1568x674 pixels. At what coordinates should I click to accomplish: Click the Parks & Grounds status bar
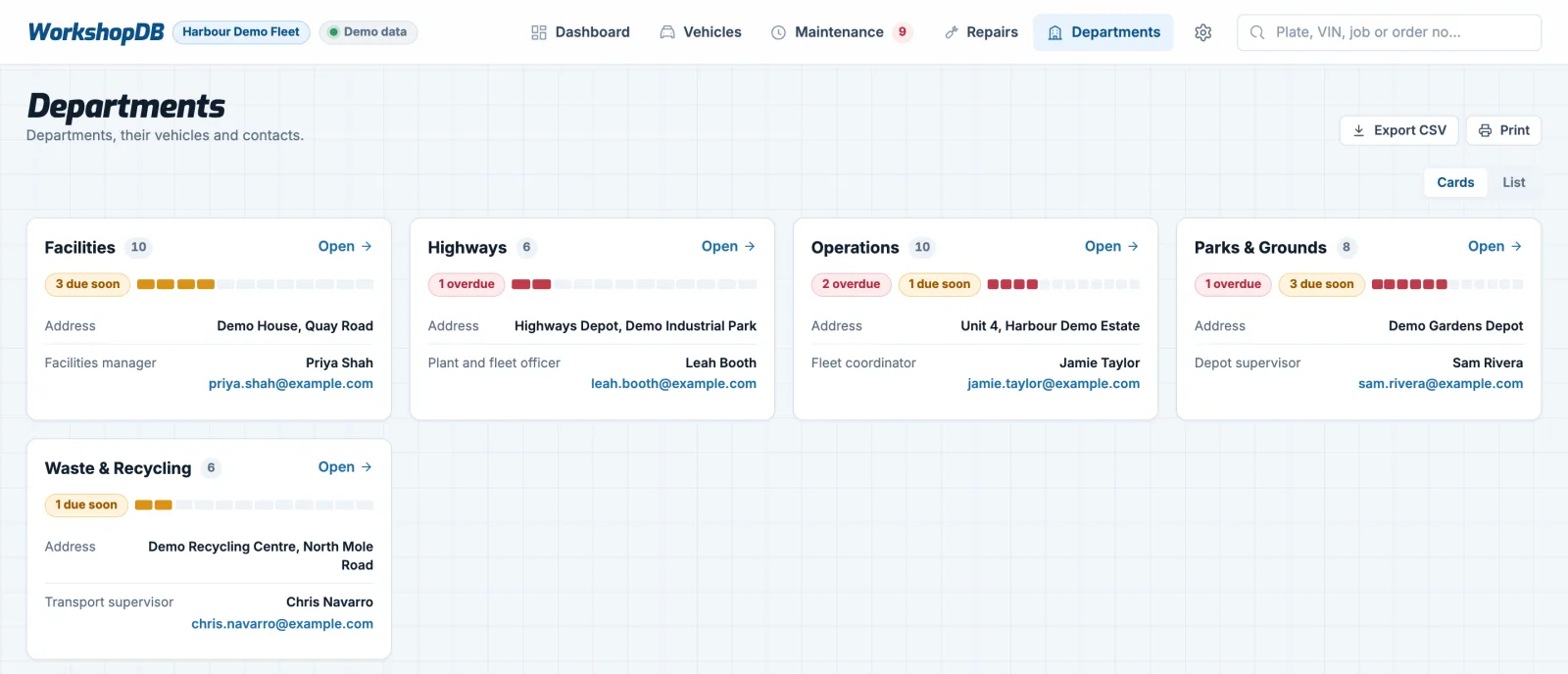(x=1447, y=284)
